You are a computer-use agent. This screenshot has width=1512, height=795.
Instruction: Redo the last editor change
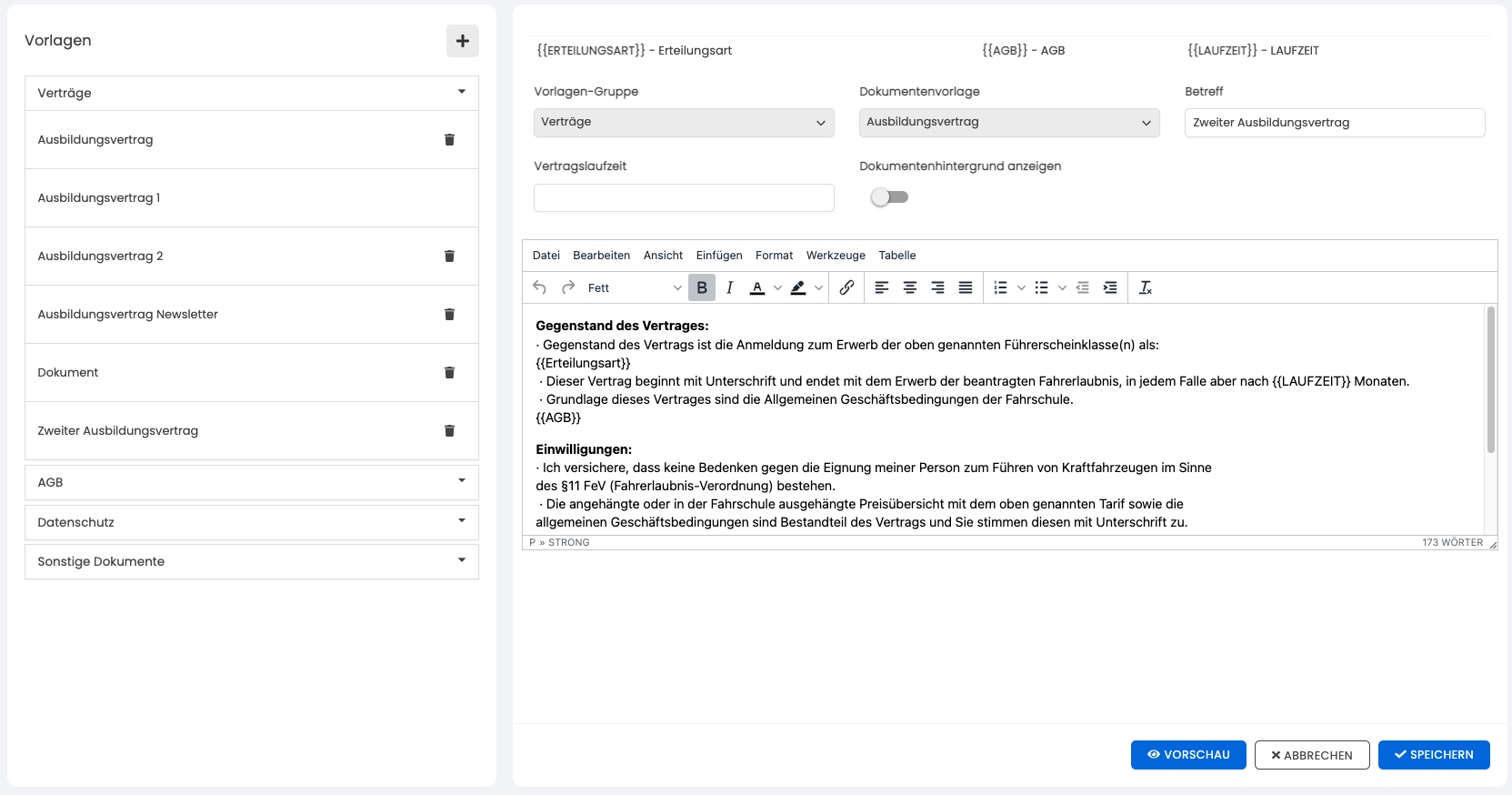pyautogui.click(x=568, y=287)
